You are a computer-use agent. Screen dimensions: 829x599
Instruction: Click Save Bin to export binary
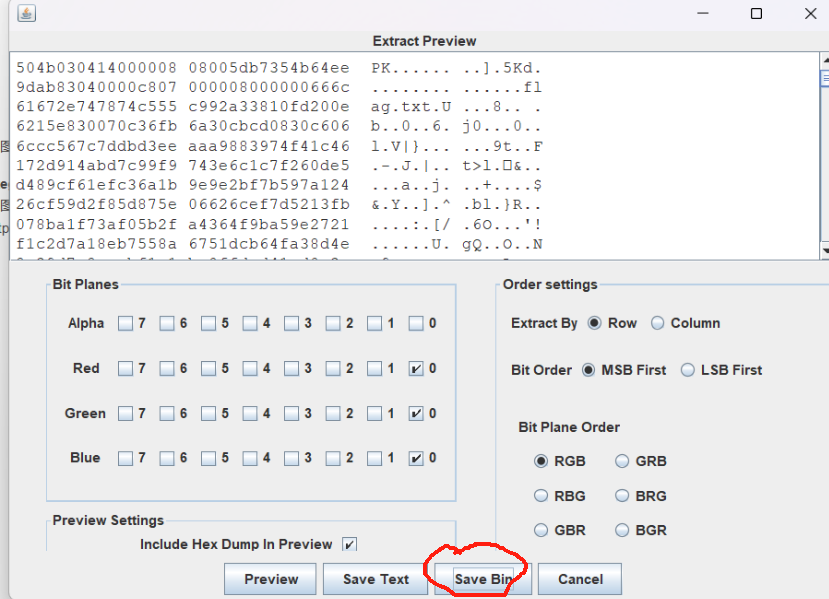(483, 579)
